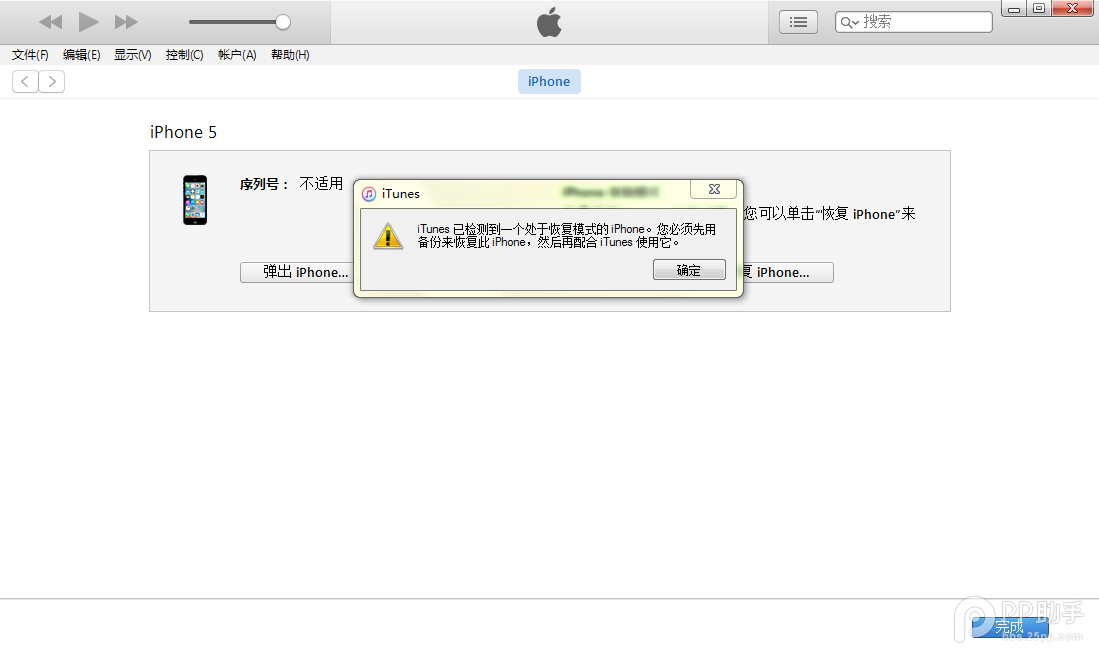The height and width of the screenshot is (655, 1099).
Task: Click the 序列号 label text
Action: click(264, 184)
